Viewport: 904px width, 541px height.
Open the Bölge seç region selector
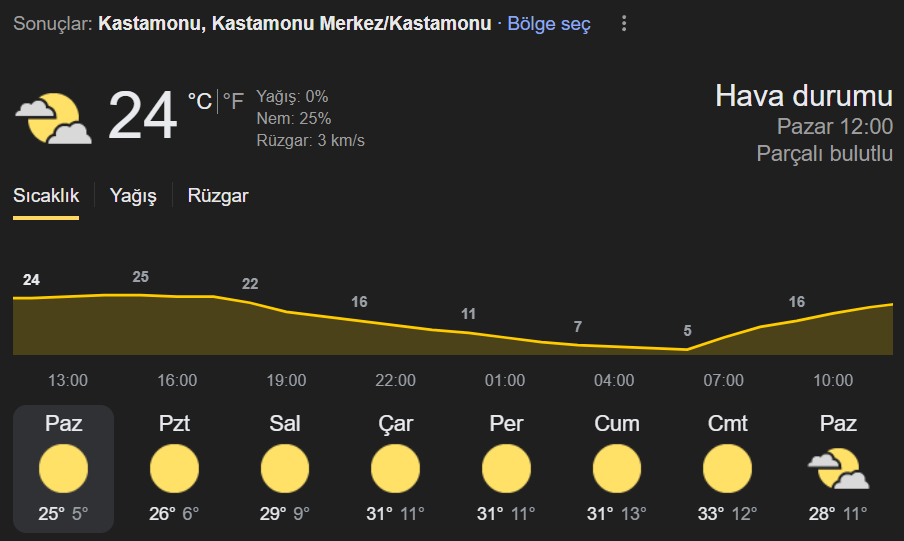point(549,24)
